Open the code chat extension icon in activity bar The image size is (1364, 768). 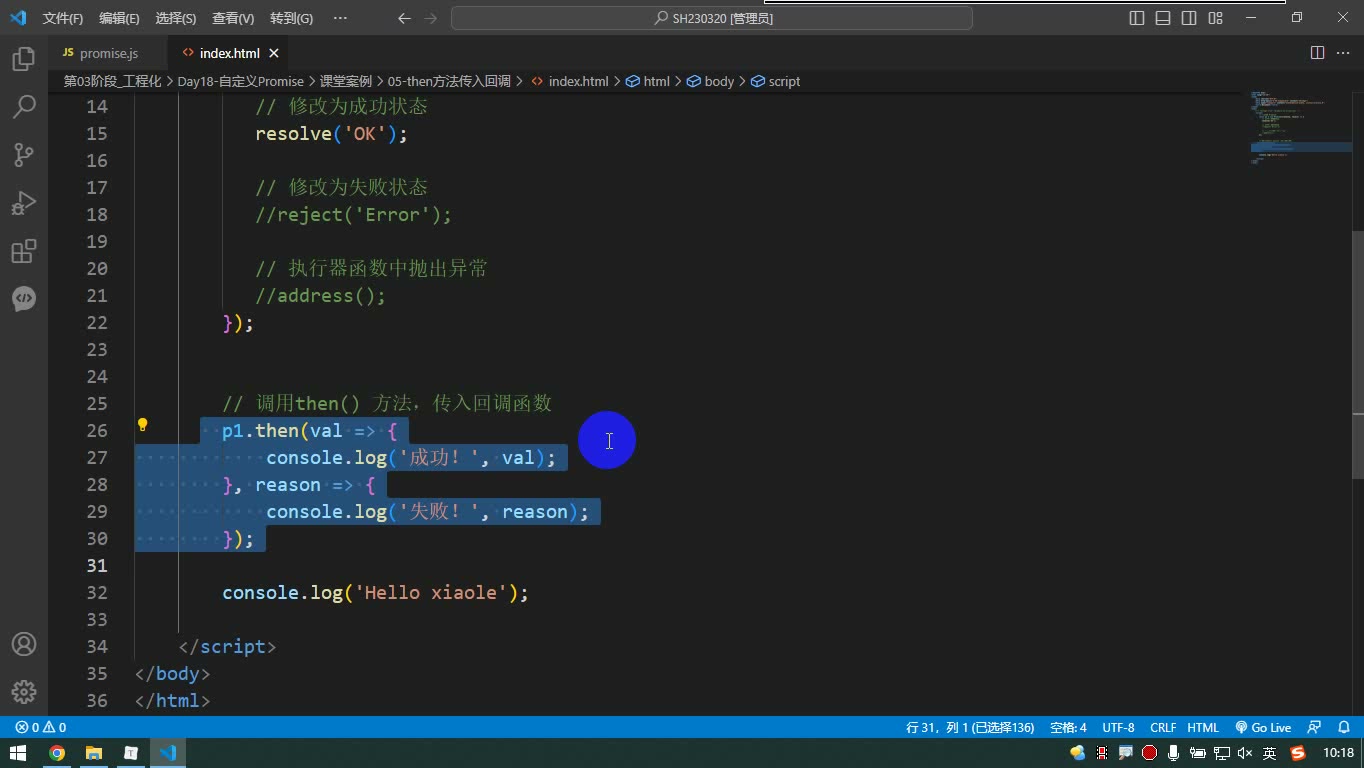click(x=24, y=299)
